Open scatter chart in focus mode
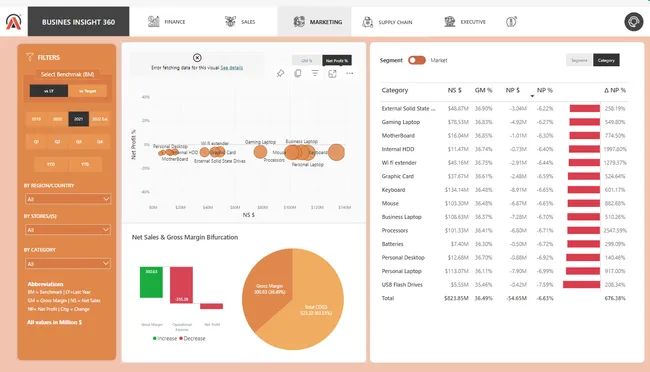650x372 pixels. pyautogui.click(x=332, y=74)
